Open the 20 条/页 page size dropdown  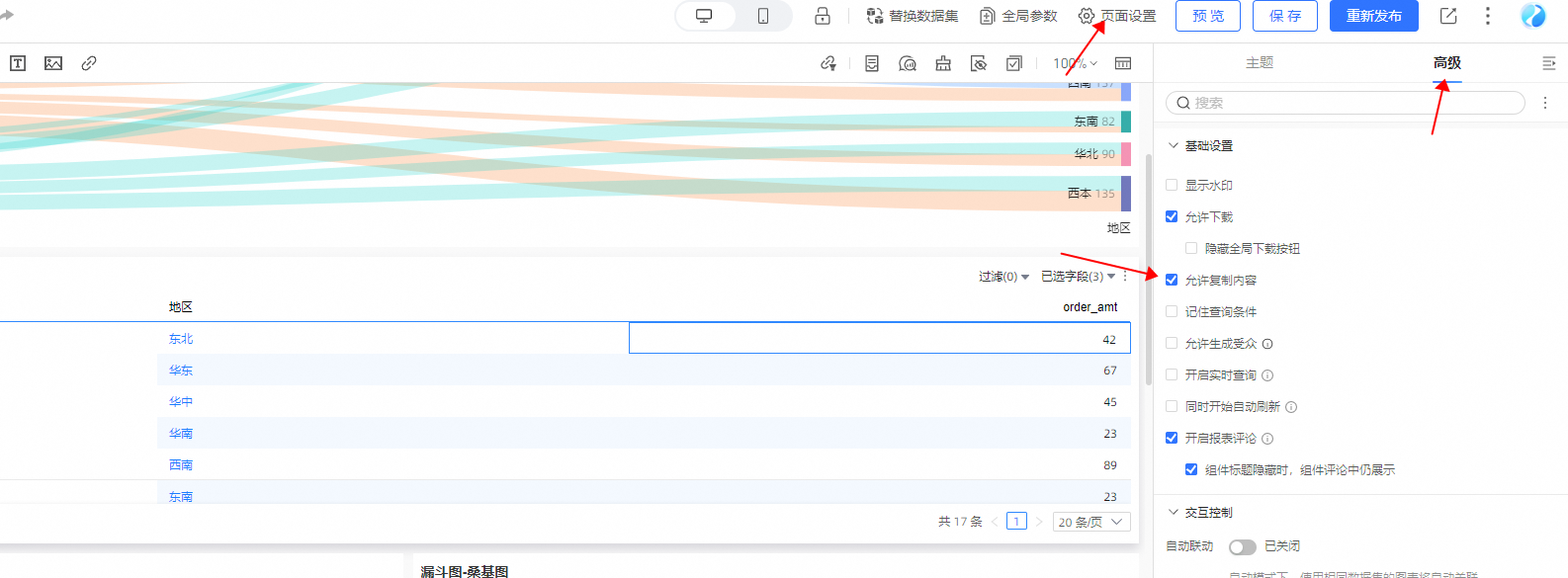click(1090, 522)
